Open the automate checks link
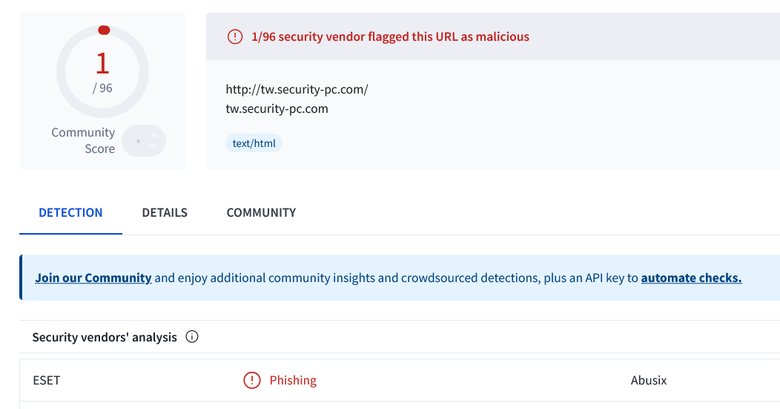The height and width of the screenshot is (409, 780). [691, 278]
